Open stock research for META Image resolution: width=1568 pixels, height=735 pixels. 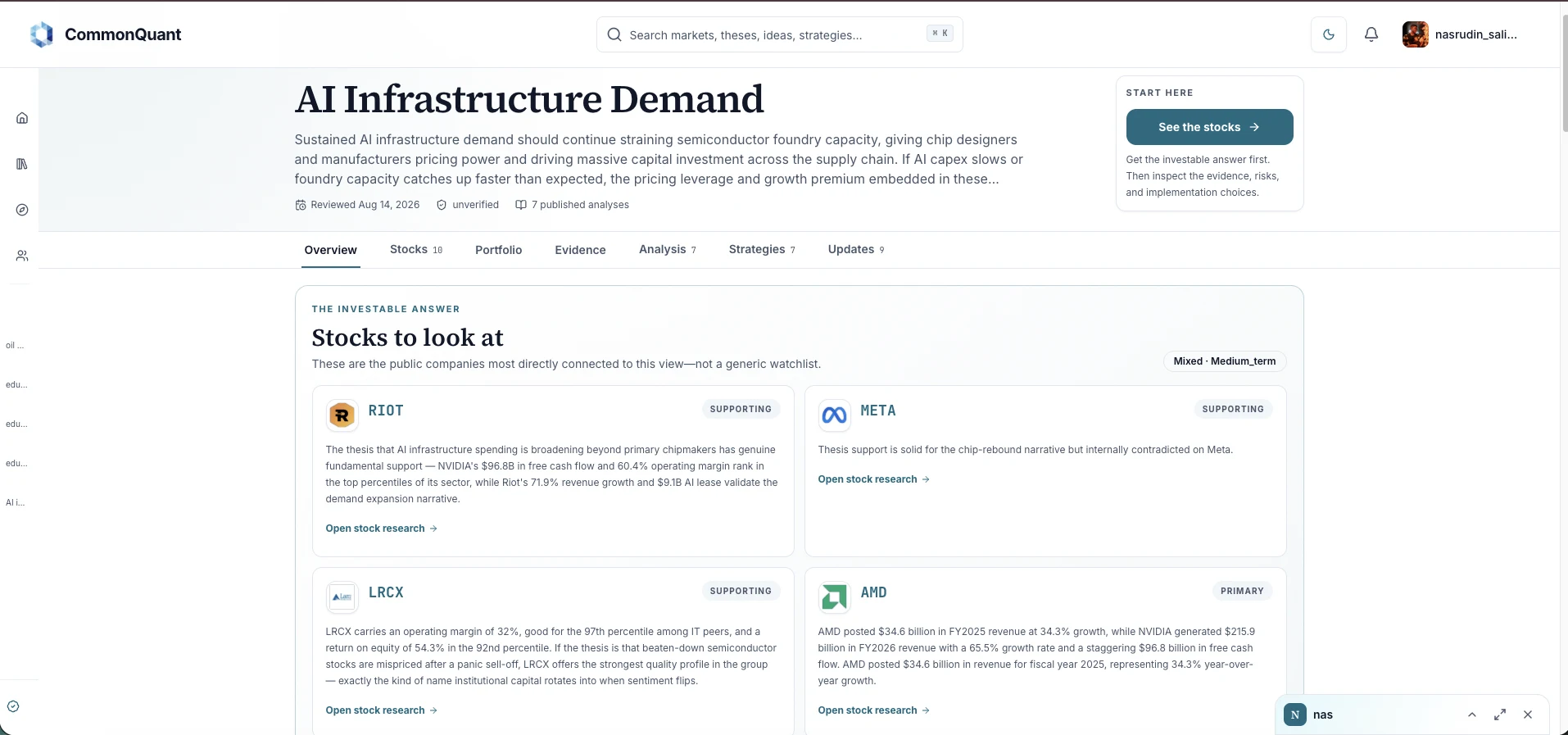874,479
